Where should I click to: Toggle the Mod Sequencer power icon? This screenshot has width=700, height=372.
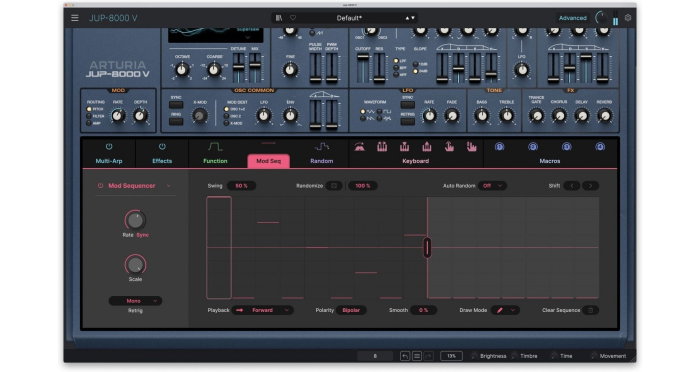coord(100,186)
